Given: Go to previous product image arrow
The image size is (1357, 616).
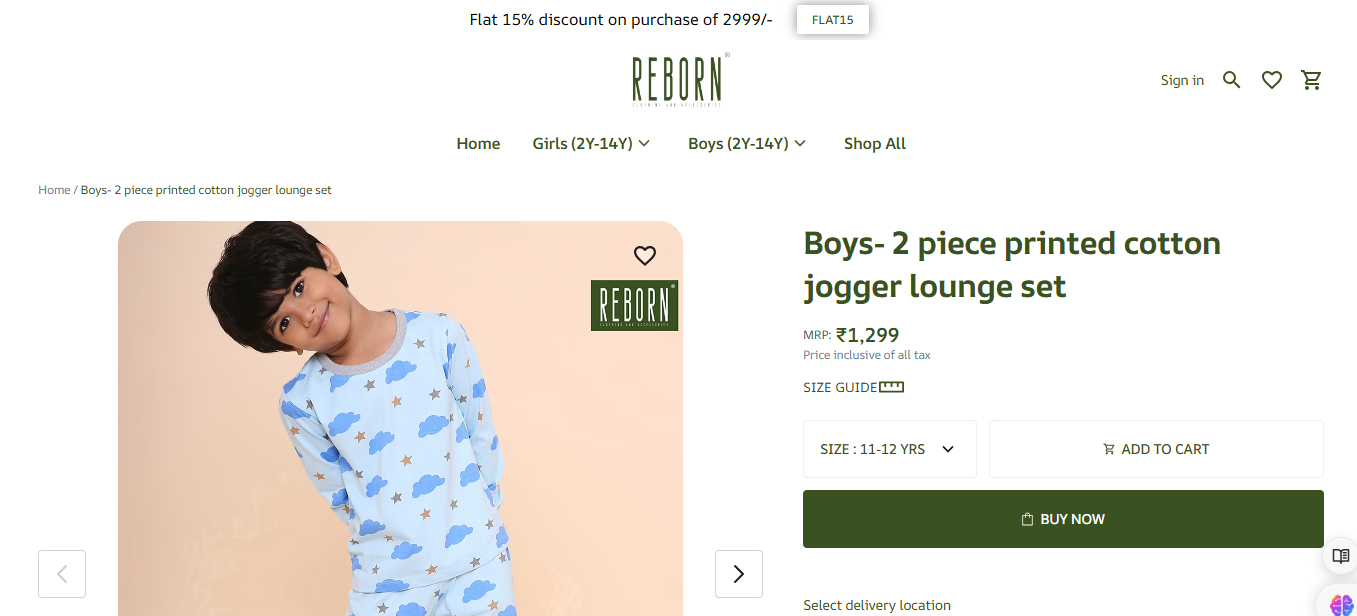Looking at the screenshot, I should (62, 573).
